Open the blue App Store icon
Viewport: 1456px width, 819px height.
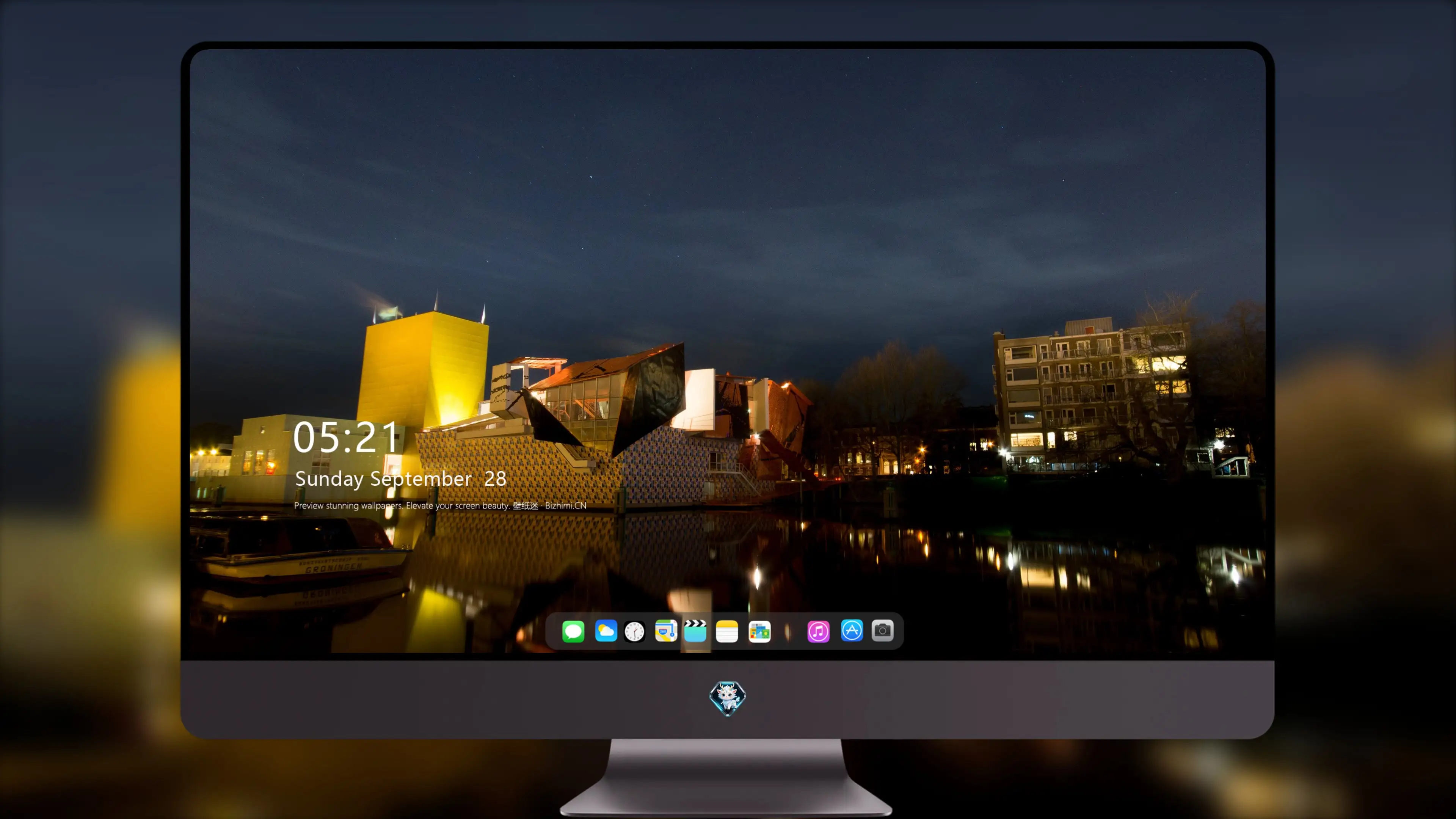852,631
